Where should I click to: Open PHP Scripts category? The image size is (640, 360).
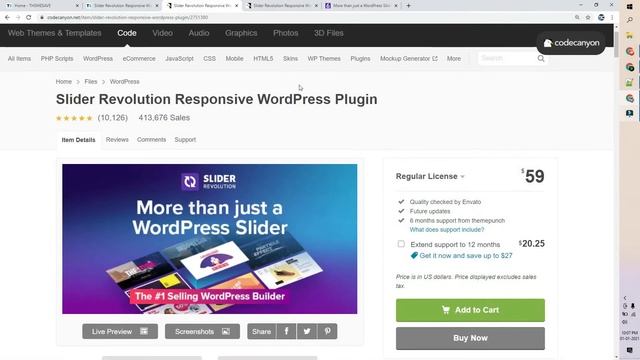[57, 59]
